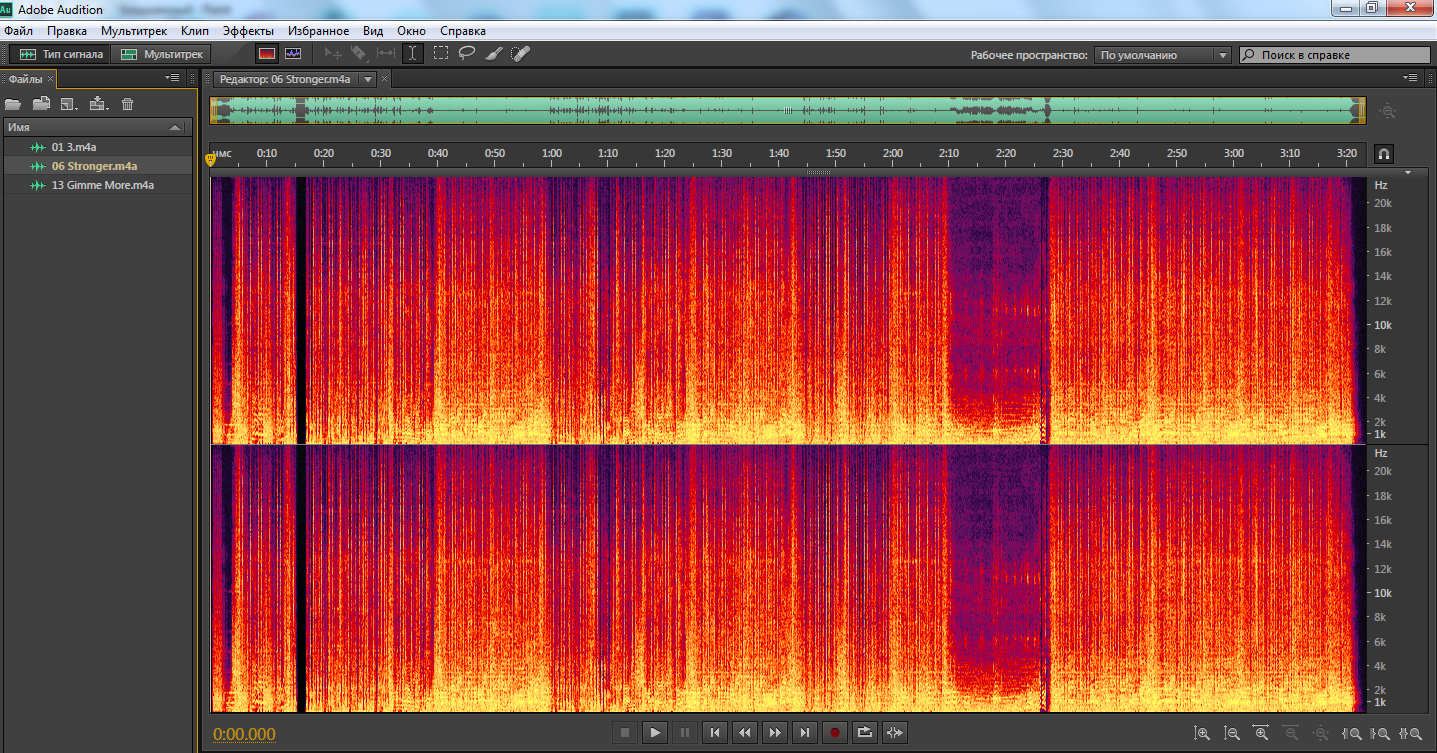Select the Lasso Selection tool

(x=467, y=54)
